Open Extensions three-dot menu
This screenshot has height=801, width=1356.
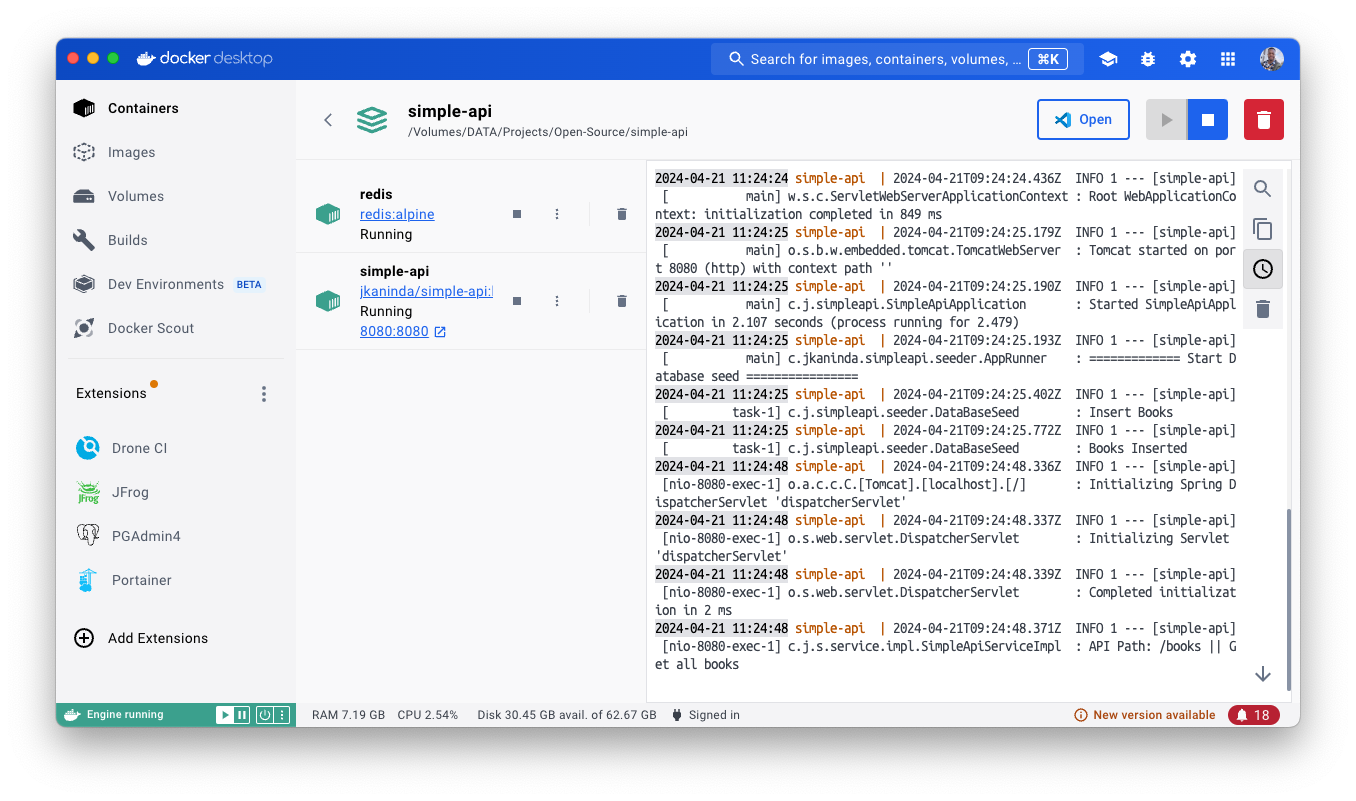264,394
